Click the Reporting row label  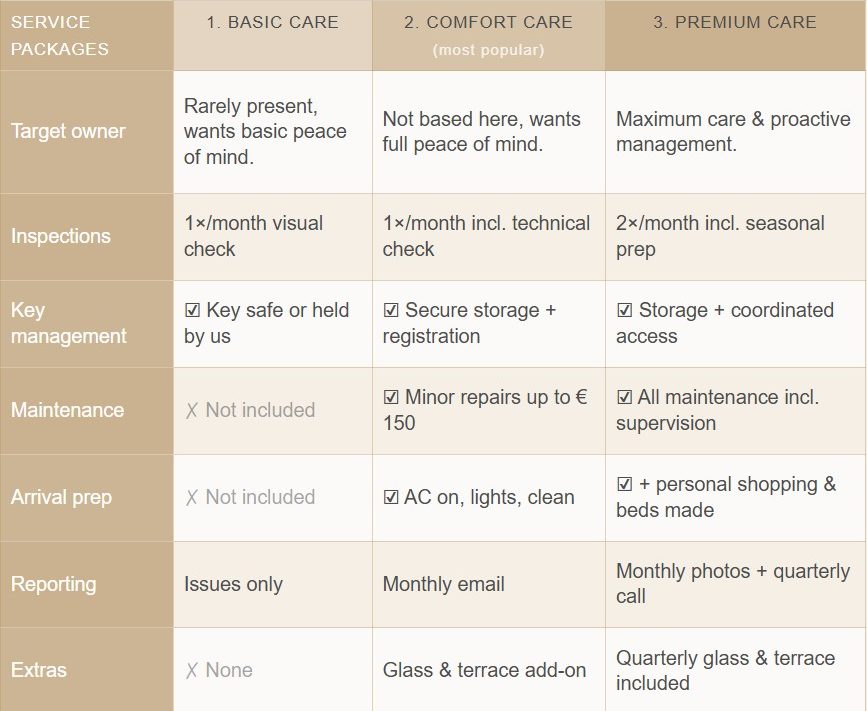pyautogui.click(x=54, y=584)
